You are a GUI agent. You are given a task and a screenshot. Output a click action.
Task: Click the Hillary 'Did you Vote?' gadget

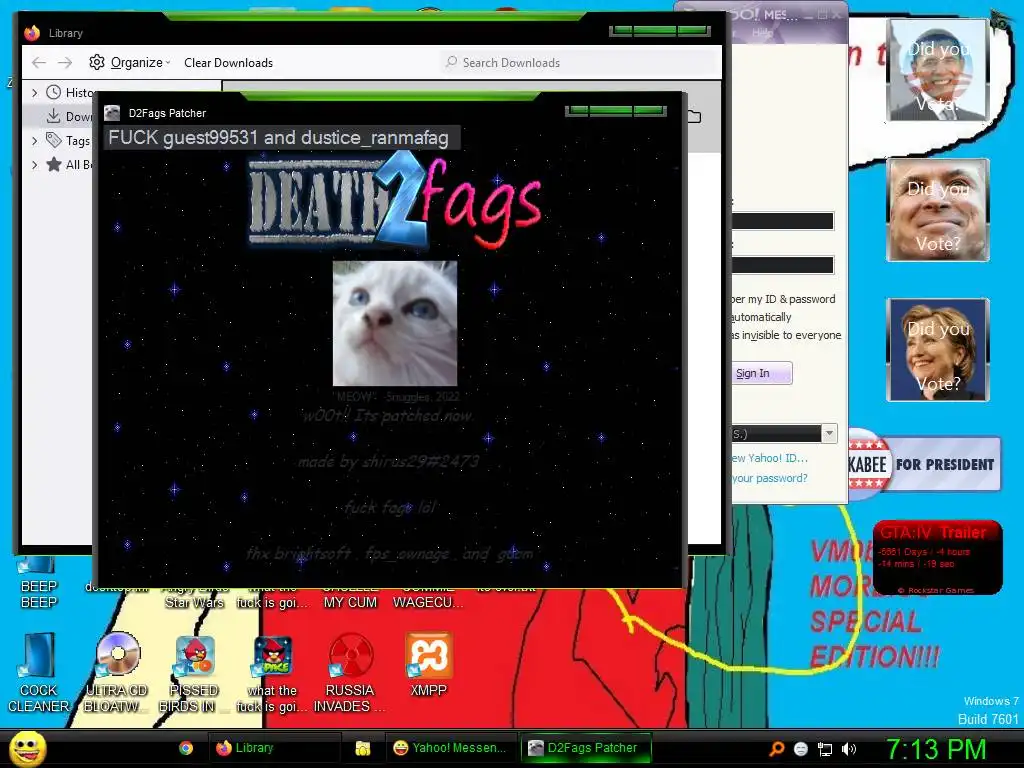click(938, 349)
